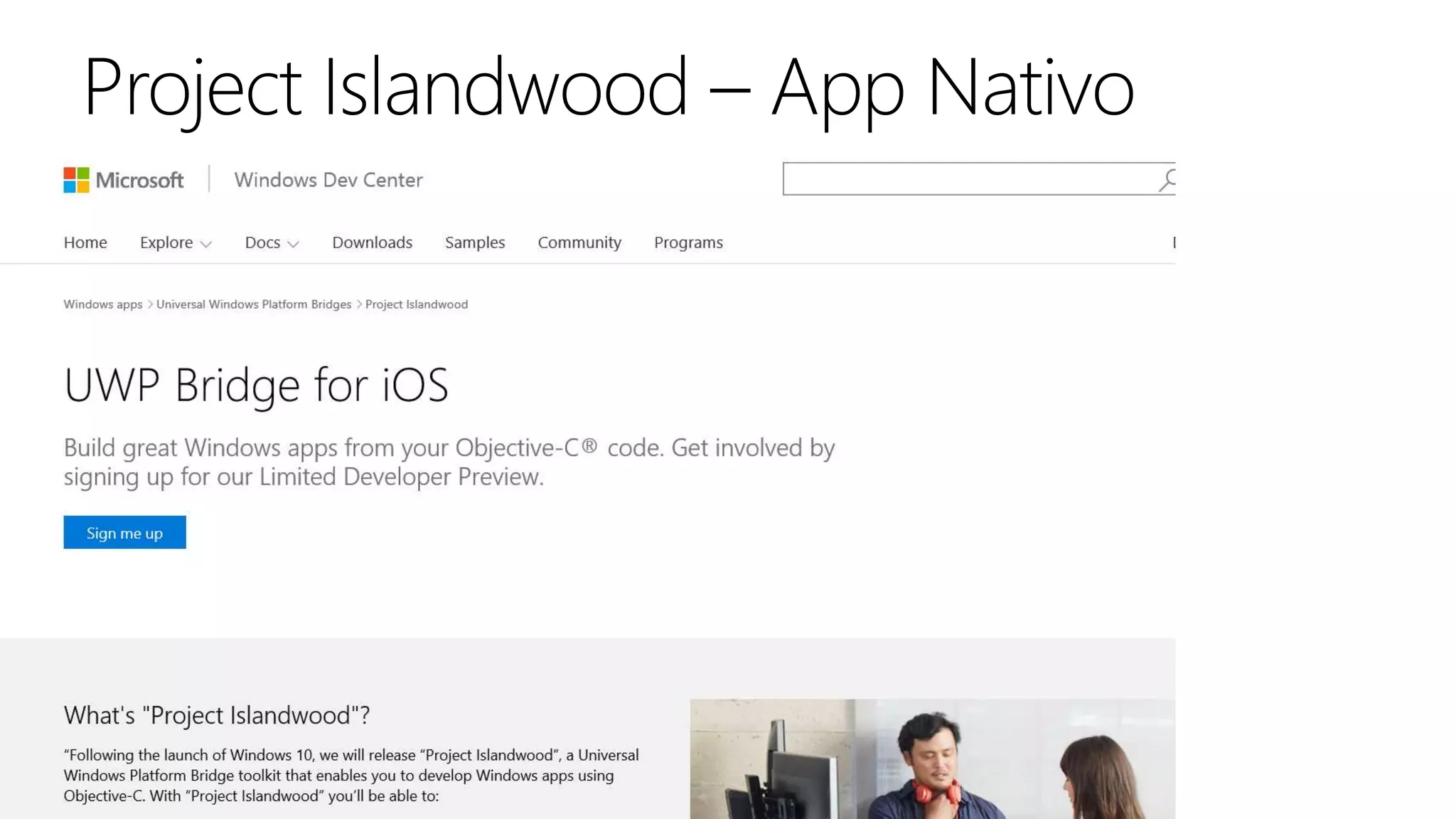Click the Windows apps breadcrumb
This screenshot has width=1456, height=819.
coord(103,304)
